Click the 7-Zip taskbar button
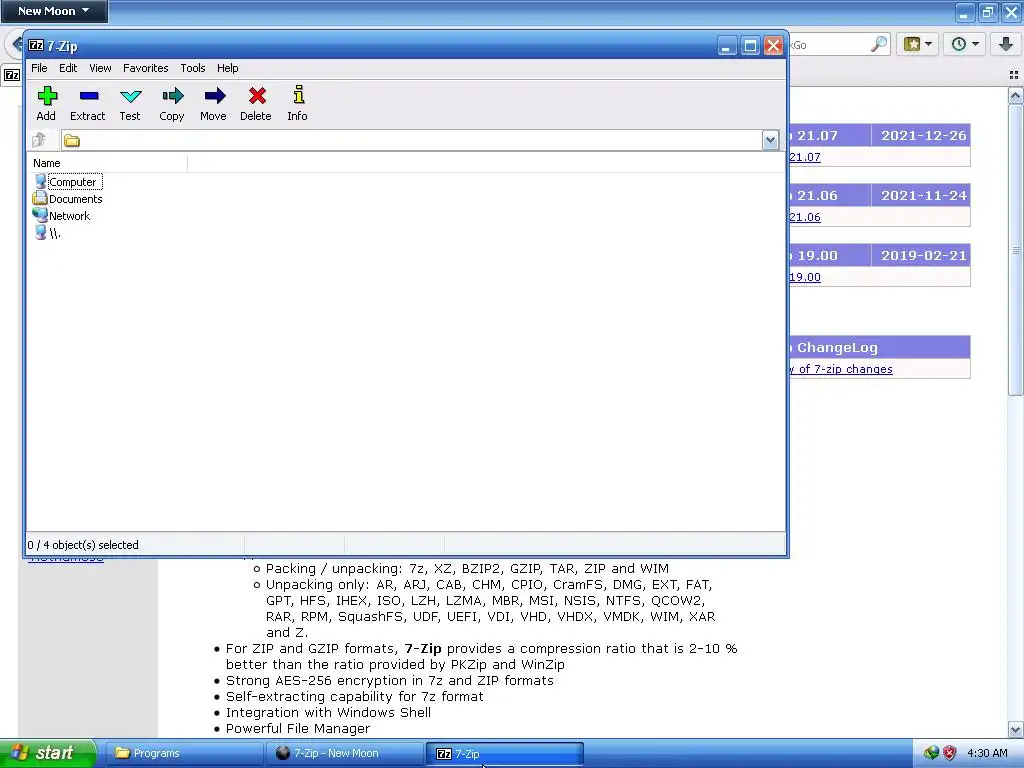The height and width of the screenshot is (768, 1024). [x=504, y=753]
